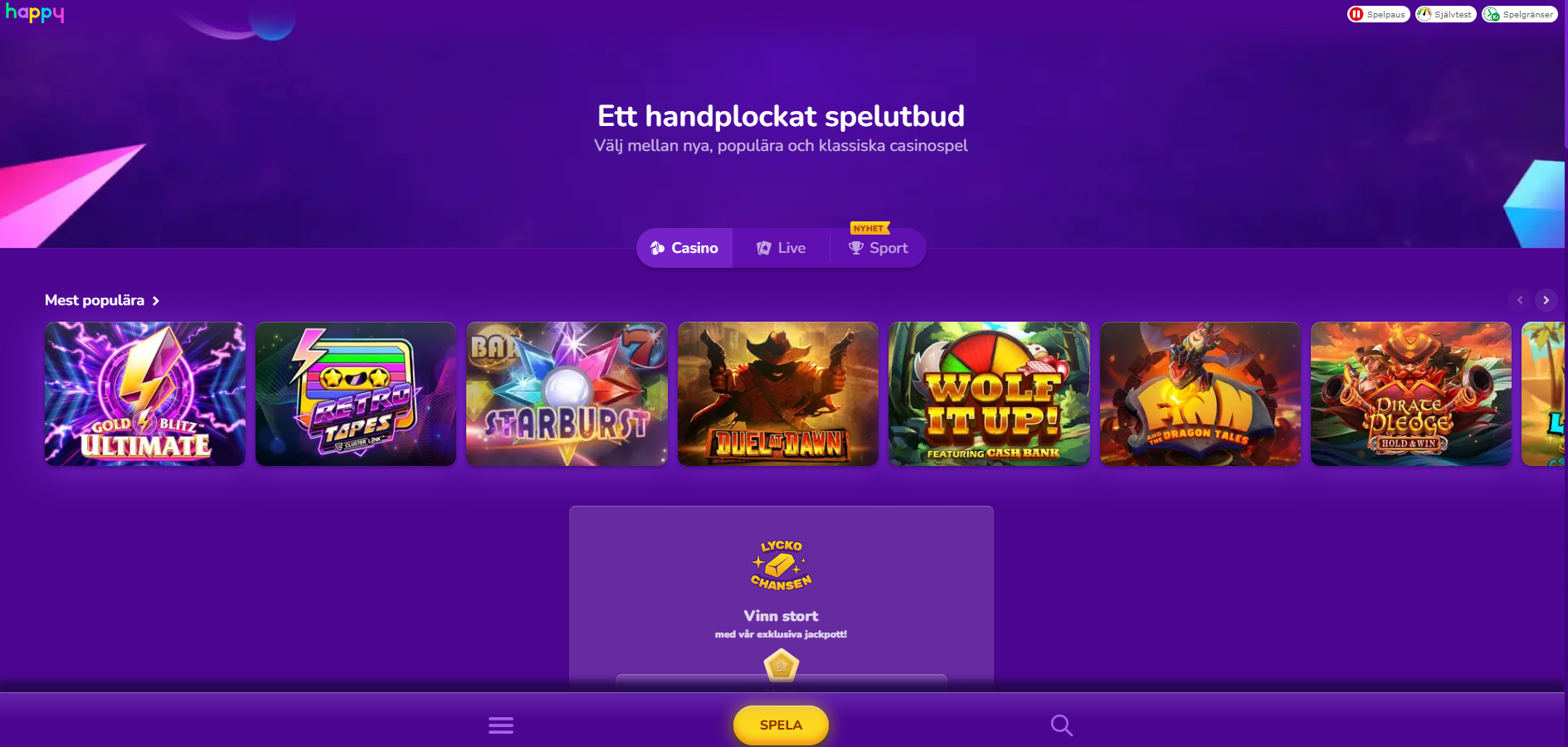Open the Starburst game thumbnail

567,394
